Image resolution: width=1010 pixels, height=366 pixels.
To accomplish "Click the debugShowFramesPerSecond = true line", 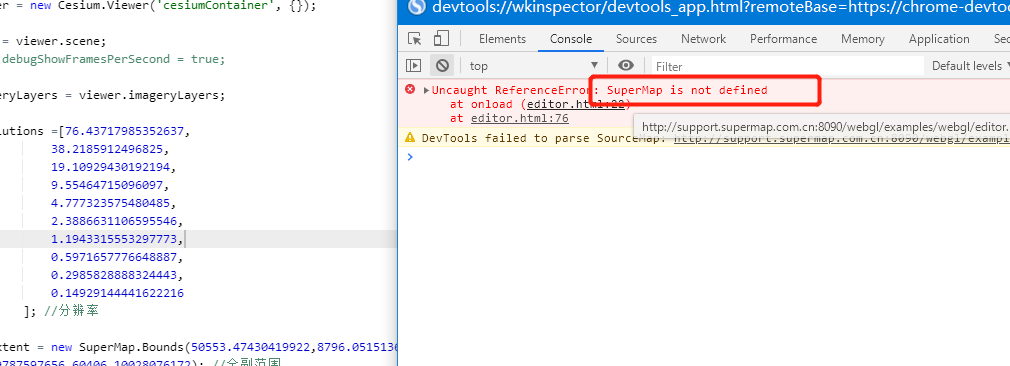I will pyautogui.click(x=113, y=59).
